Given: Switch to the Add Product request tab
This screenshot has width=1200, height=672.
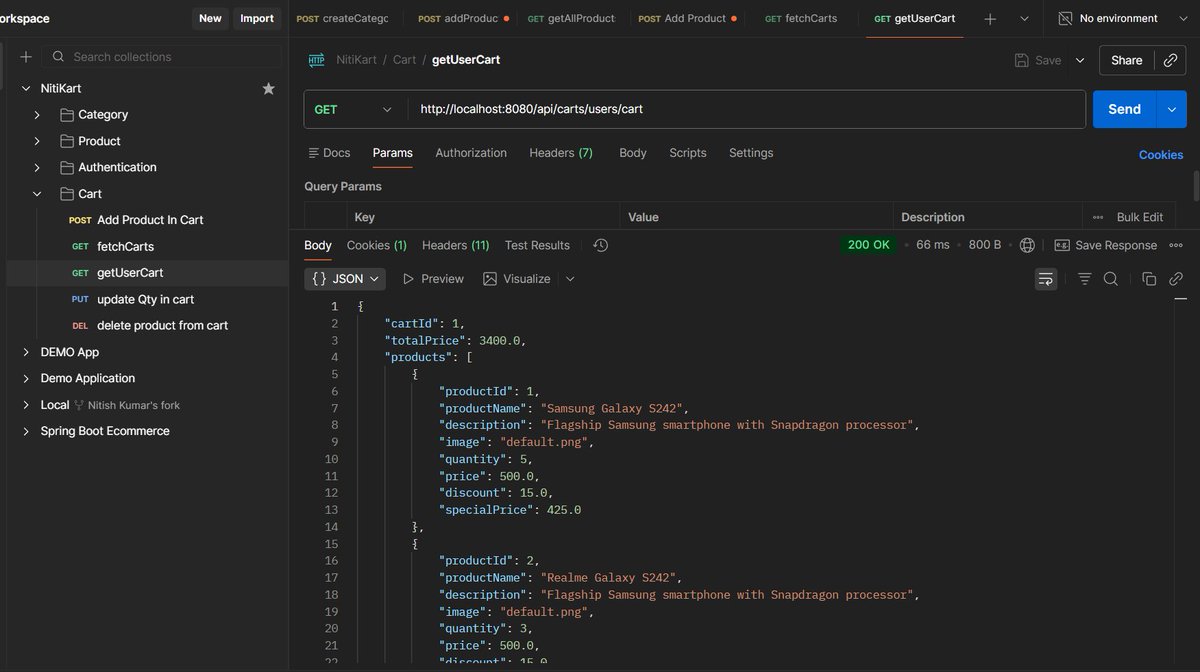Looking at the screenshot, I should point(687,18).
